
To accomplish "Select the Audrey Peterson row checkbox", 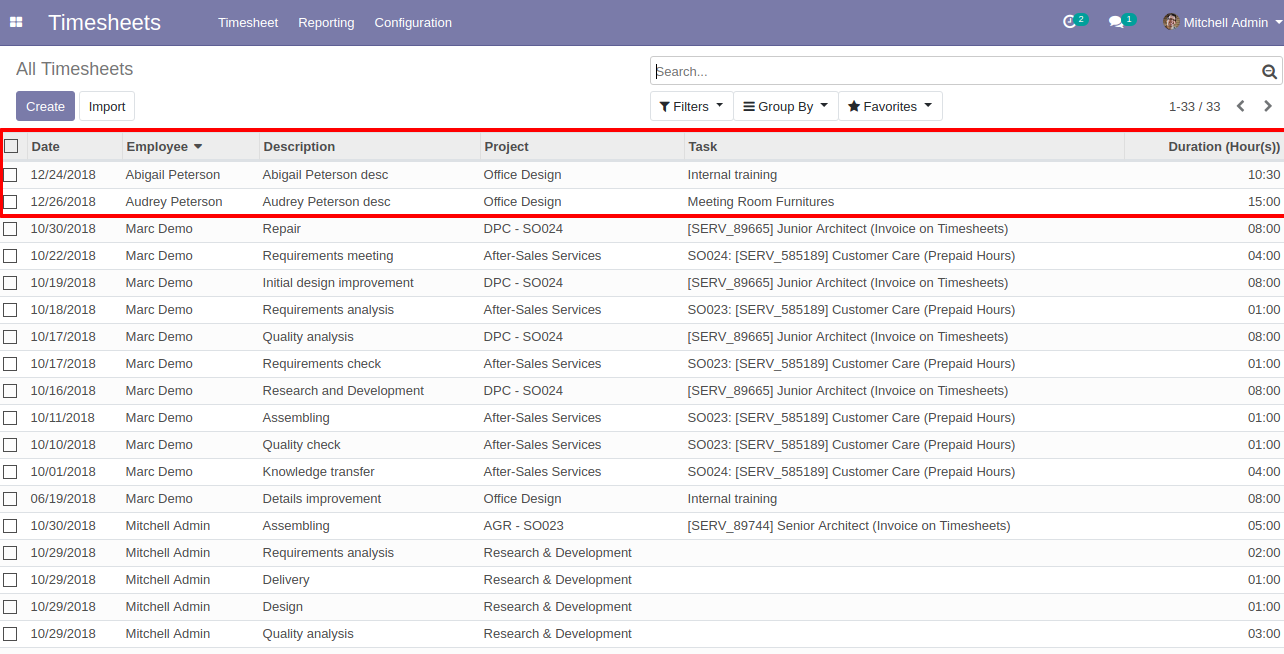I will tap(10, 202).
